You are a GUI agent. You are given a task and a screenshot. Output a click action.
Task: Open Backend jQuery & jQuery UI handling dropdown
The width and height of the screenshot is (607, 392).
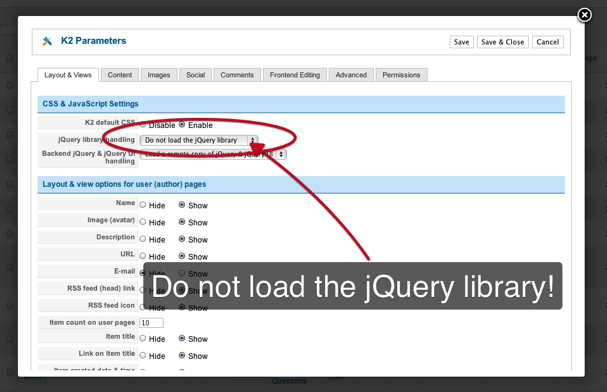coord(213,154)
